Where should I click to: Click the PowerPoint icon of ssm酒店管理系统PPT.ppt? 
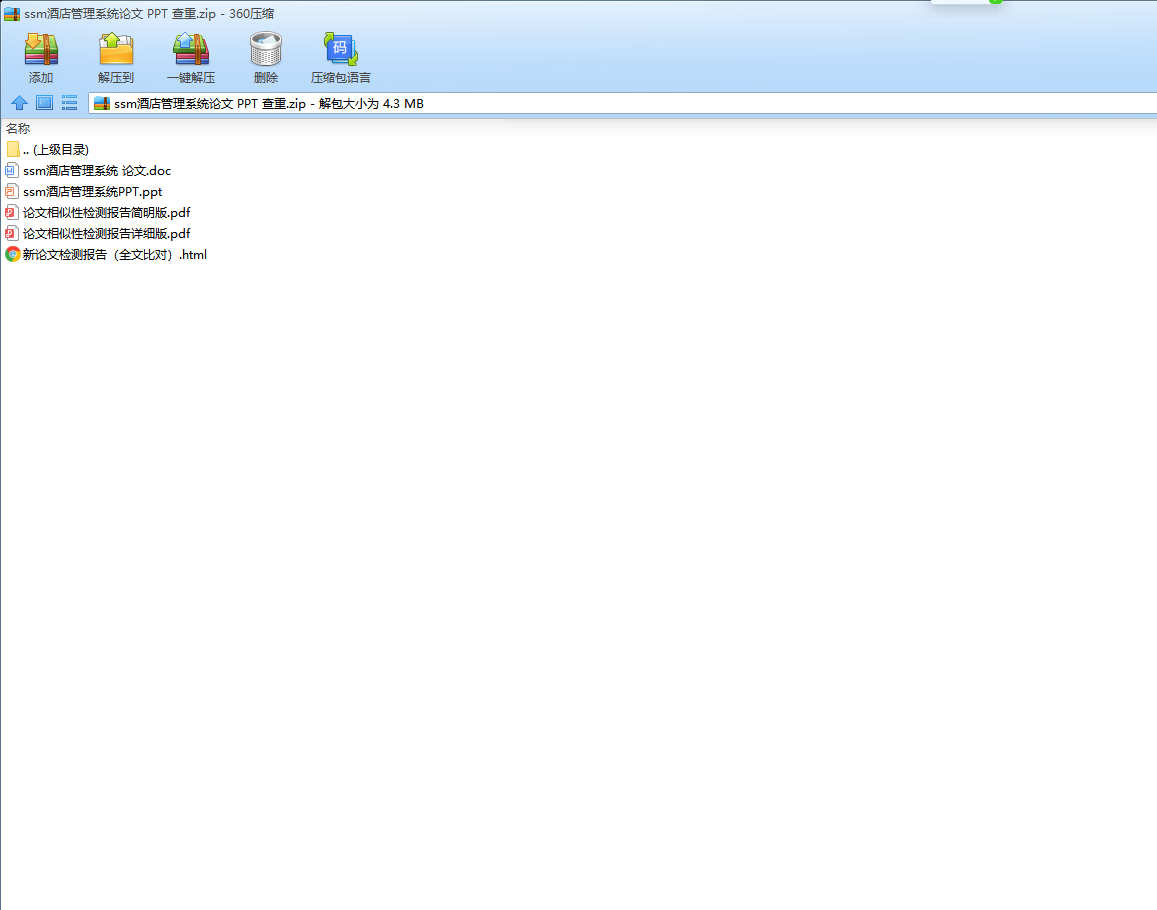(12, 191)
